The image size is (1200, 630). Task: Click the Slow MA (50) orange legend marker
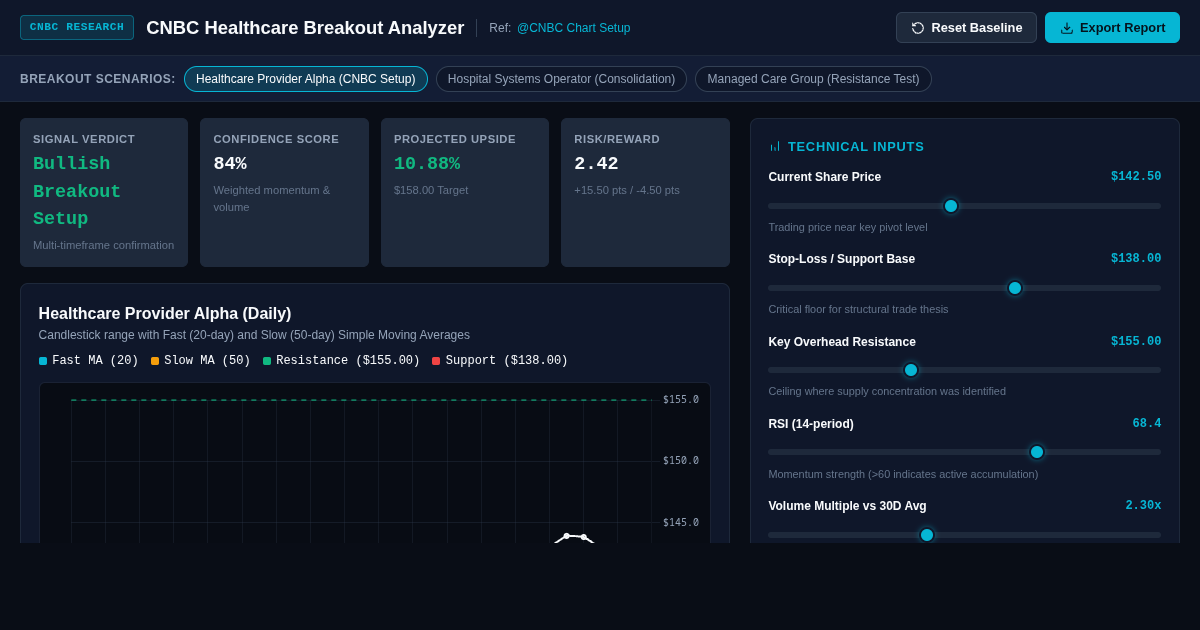click(x=155, y=361)
